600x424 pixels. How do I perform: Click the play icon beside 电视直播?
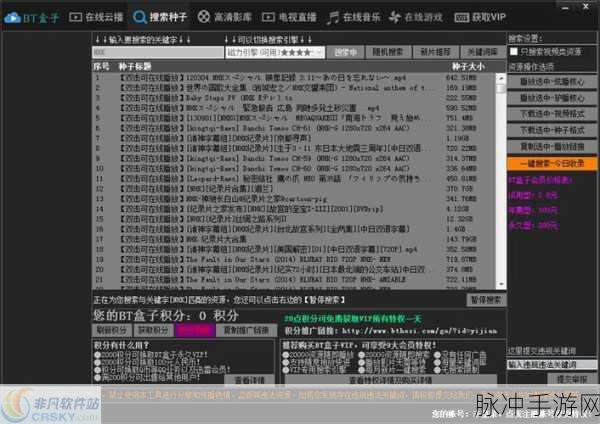click(x=268, y=17)
